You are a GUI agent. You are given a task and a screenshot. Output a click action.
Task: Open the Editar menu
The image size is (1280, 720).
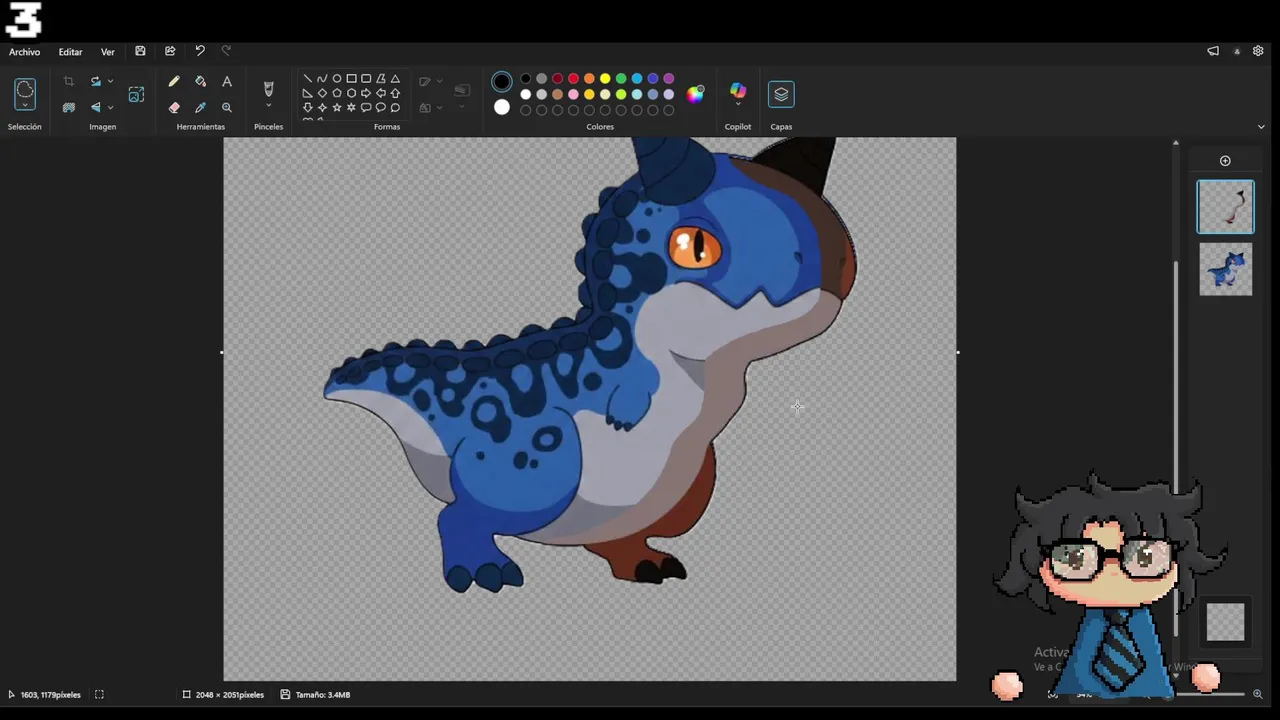(70, 52)
